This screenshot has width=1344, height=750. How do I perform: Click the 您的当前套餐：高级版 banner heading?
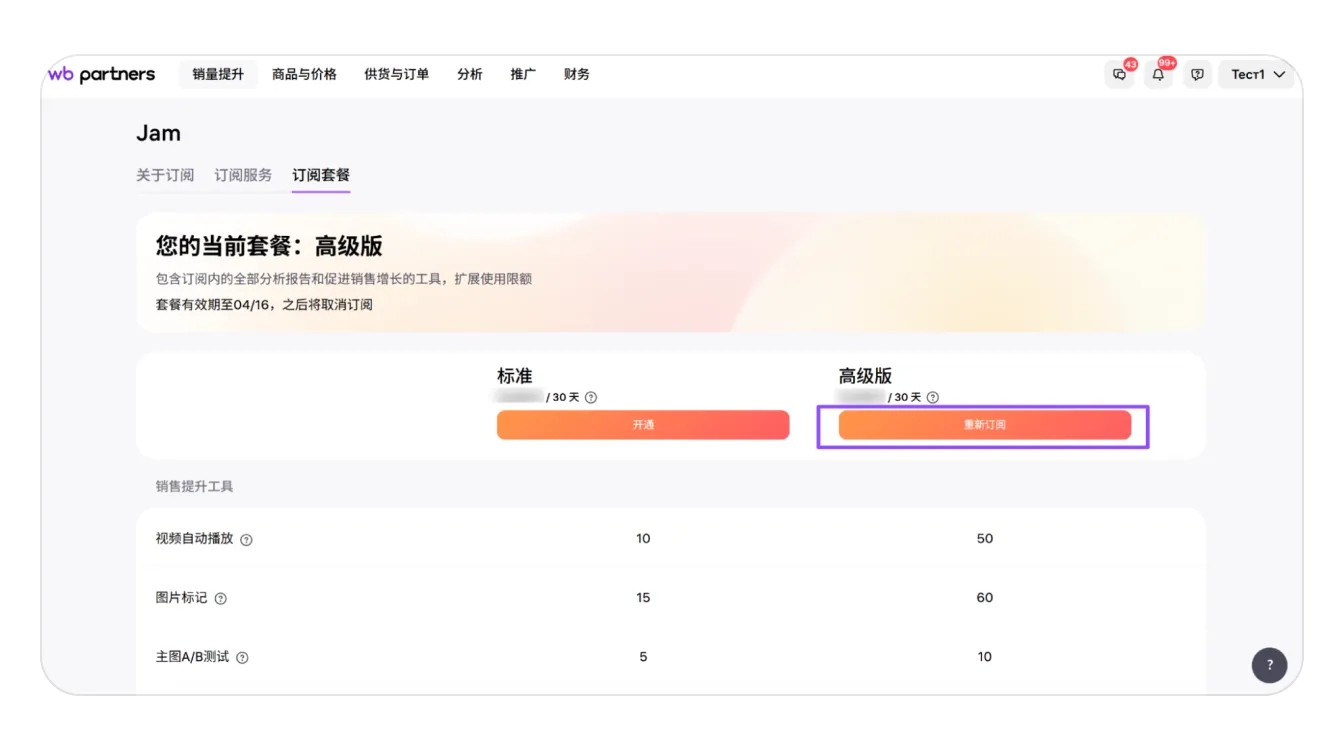pyautogui.click(x=269, y=246)
